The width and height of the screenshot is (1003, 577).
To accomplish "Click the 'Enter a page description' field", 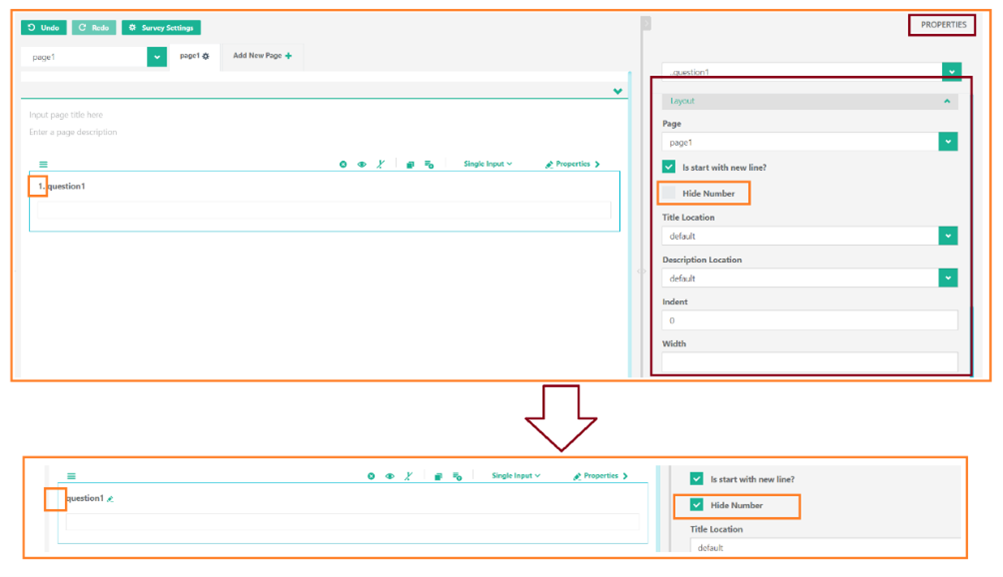I will point(73,132).
